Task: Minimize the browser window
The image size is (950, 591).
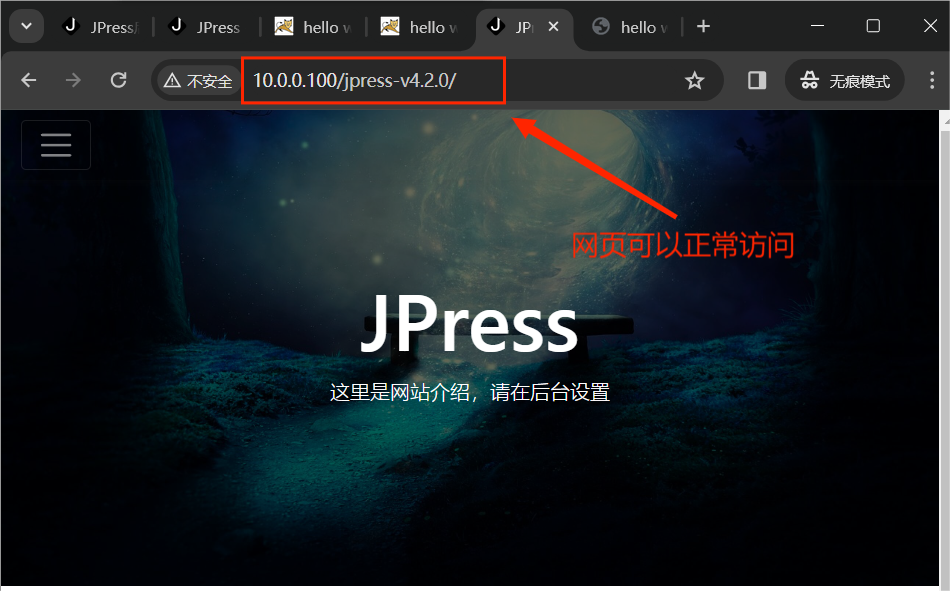Action: 817,26
